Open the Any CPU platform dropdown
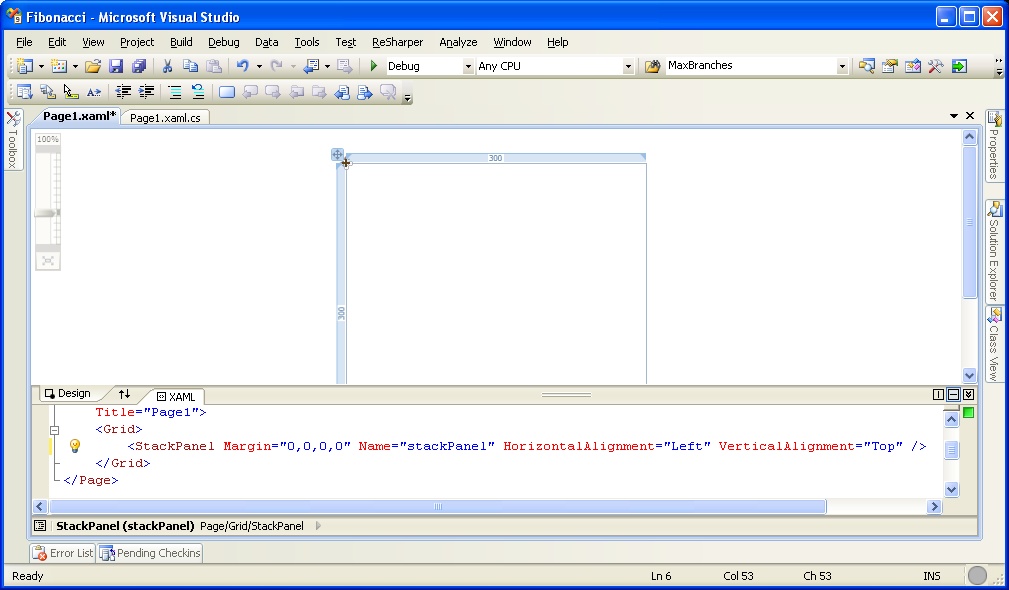This screenshot has height=590, width=1009. [627, 66]
